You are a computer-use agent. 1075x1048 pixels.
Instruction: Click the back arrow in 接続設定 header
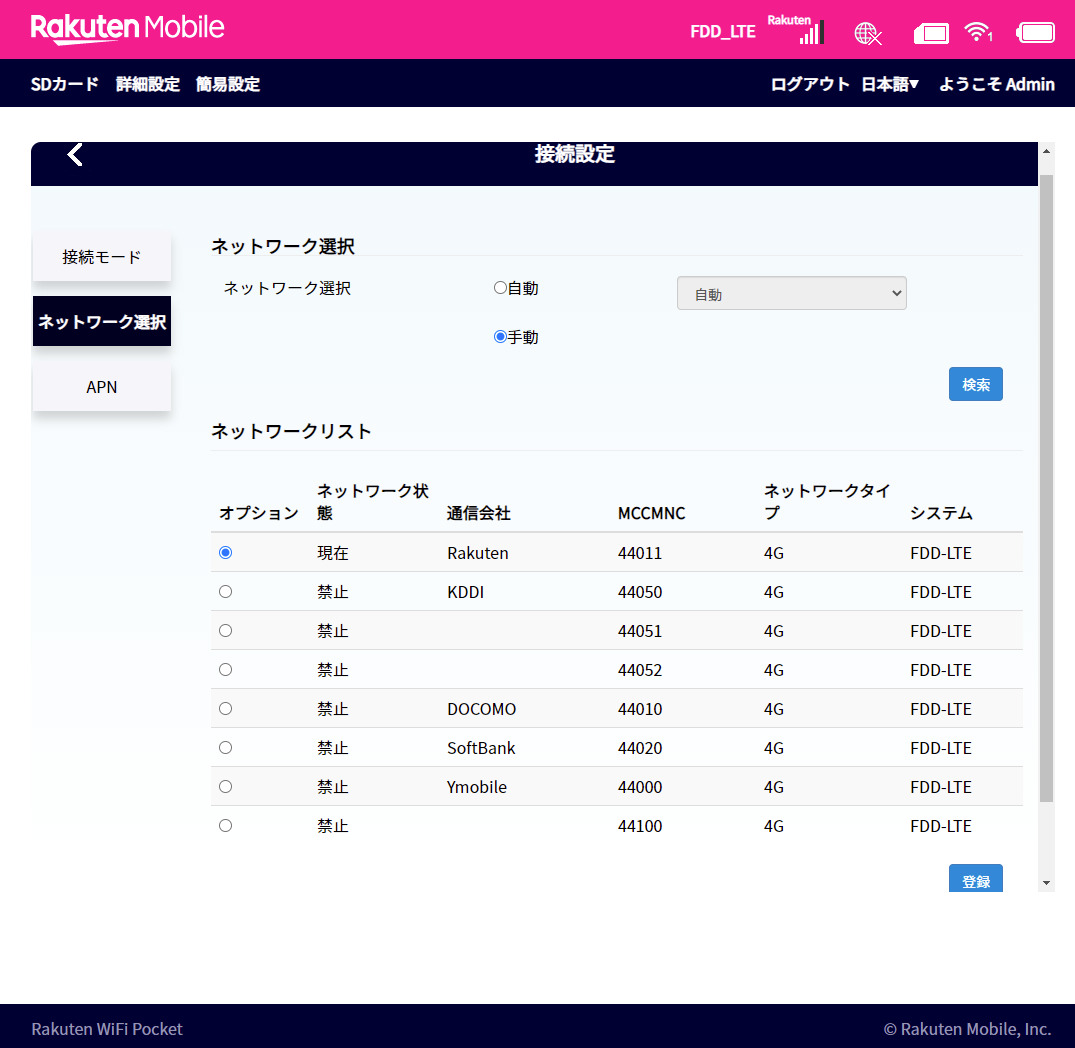point(75,155)
